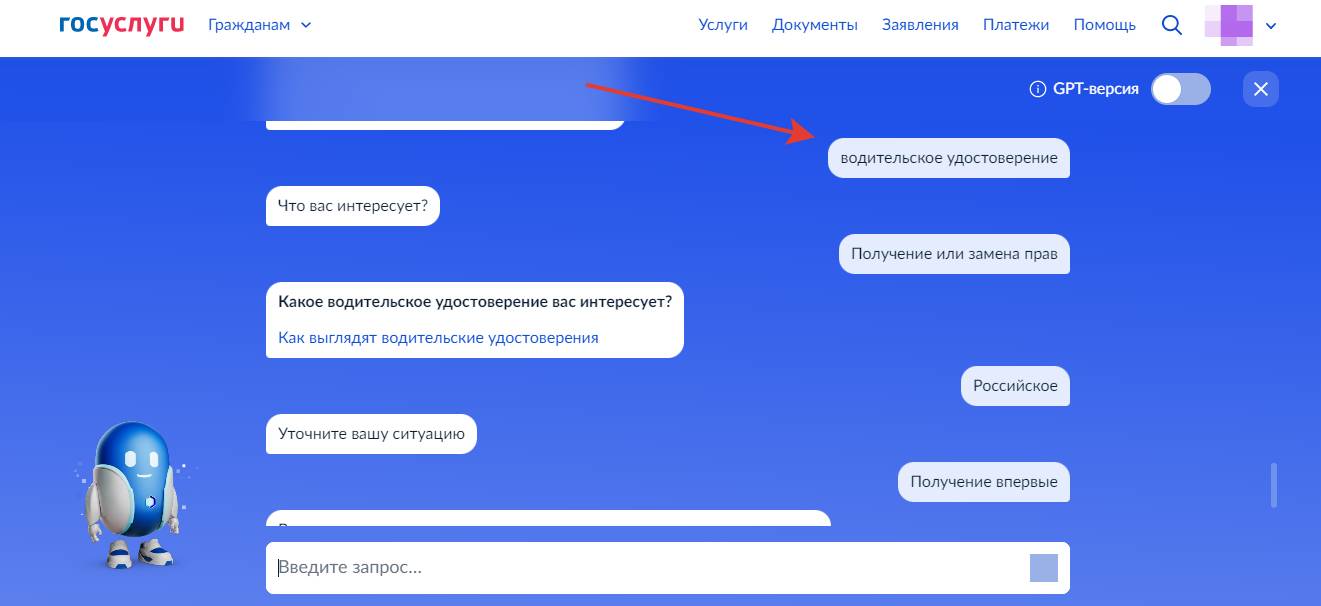Click the GPT-версия info icon
This screenshot has height=606, width=1321.
(1037, 89)
